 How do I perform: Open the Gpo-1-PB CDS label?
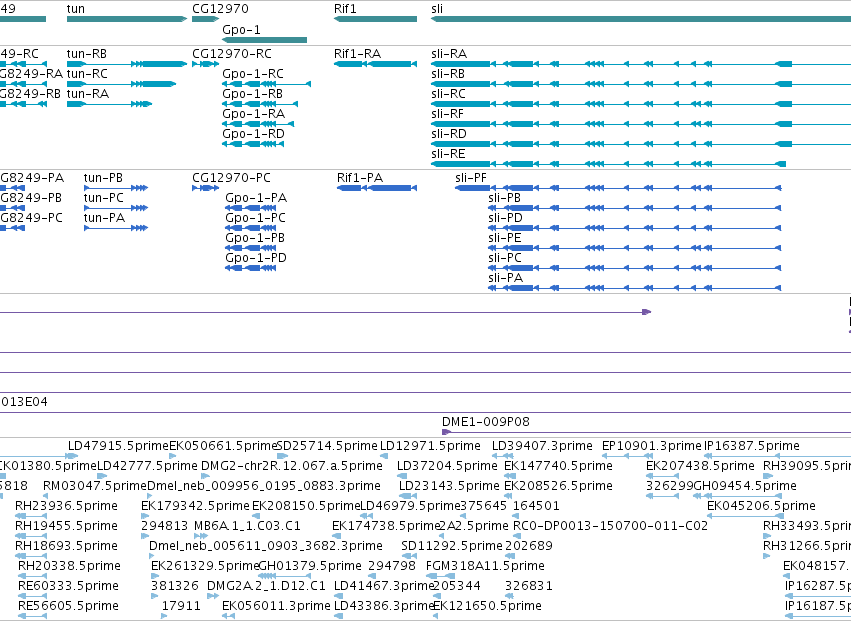point(255,238)
